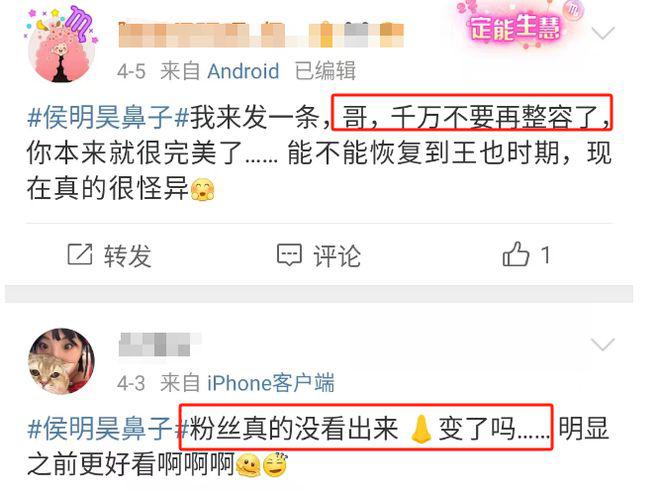The height and width of the screenshot is (492, 660).
Task: Expand the first post's chevron menu
Action: pos(603,33)
